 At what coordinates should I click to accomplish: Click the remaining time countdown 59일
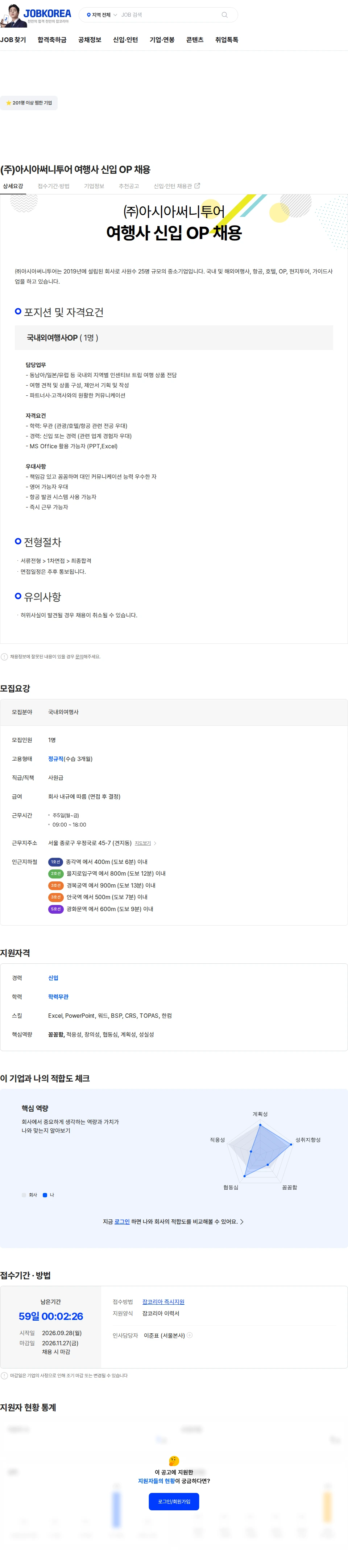pyautogui.click(x=51, y=1316)
